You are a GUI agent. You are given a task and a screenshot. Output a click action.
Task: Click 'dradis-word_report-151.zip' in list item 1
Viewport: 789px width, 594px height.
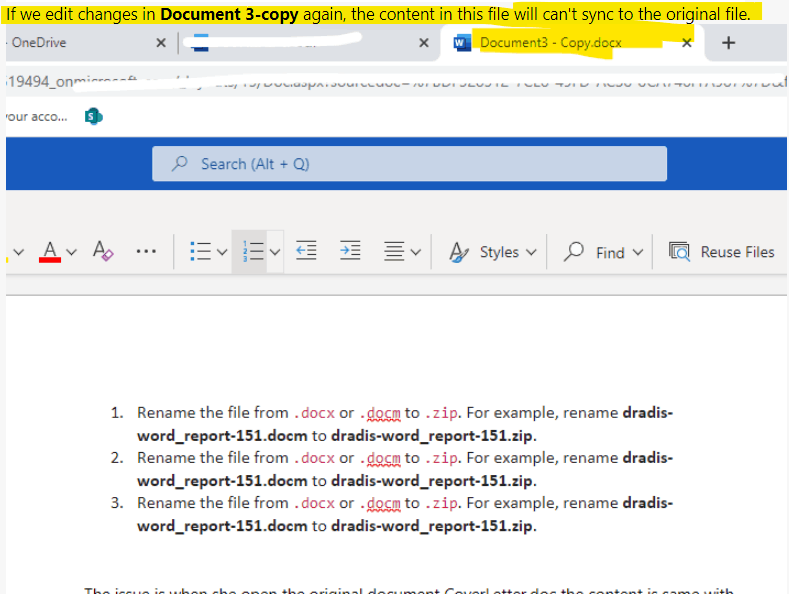(432, 435)
